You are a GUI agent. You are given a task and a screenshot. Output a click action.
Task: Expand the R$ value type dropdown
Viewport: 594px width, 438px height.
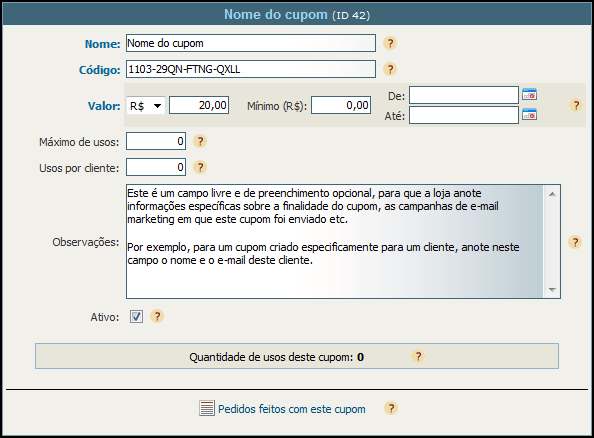point(146,105)
